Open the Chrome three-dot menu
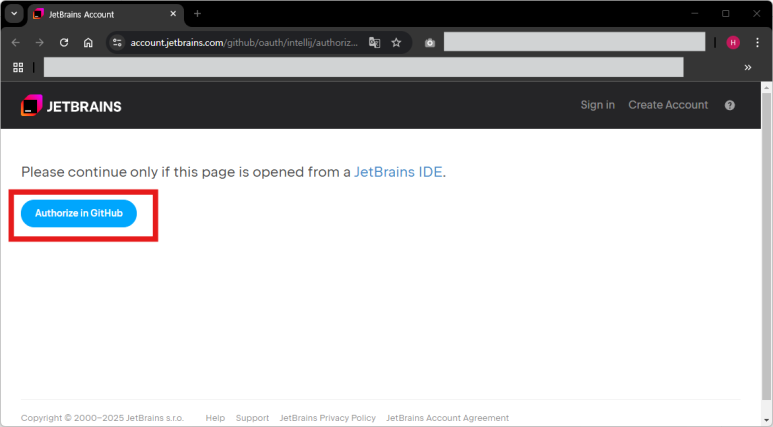 tap(757, 43)
